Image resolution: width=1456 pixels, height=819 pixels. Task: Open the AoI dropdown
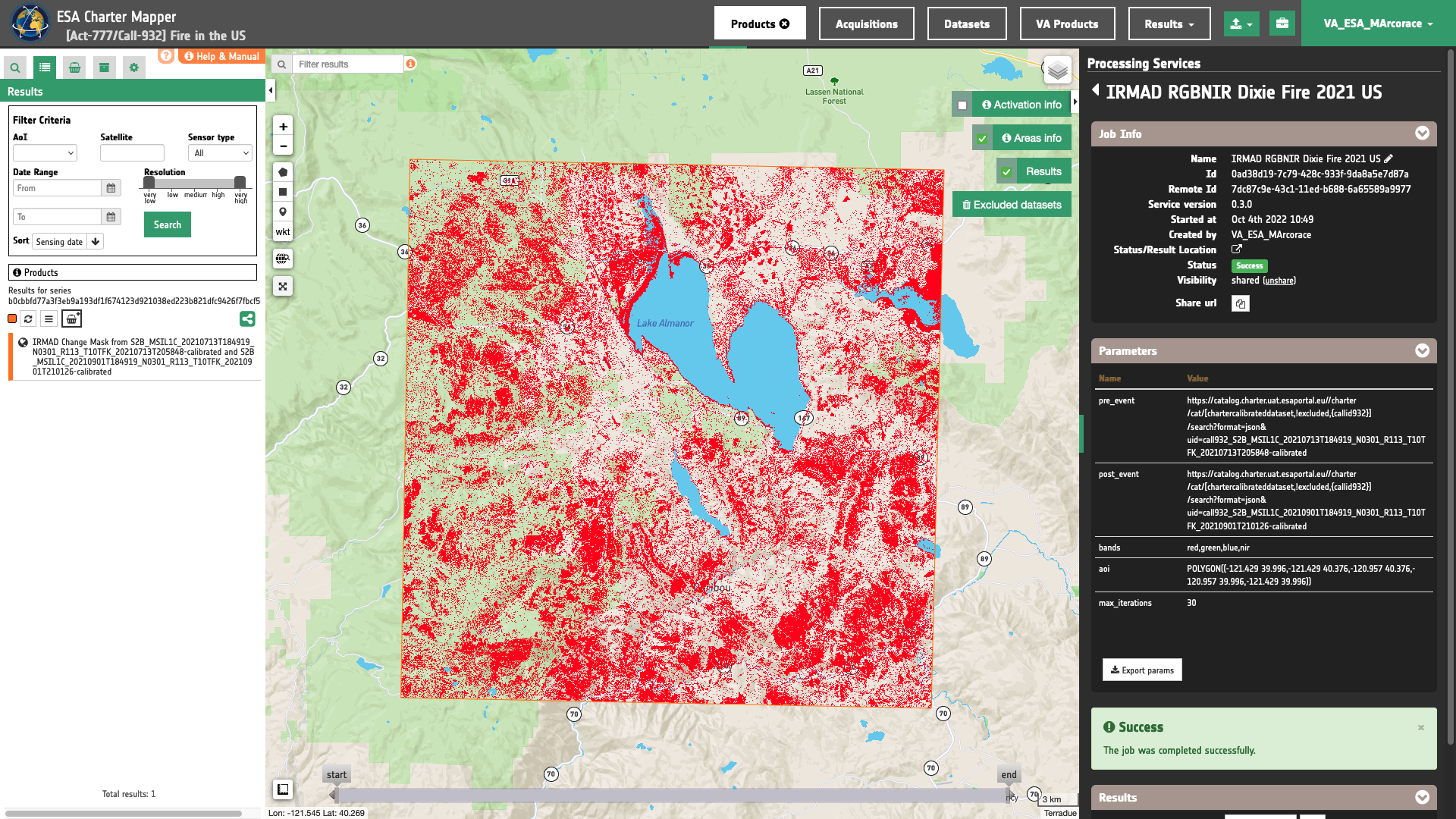coord(45,153)
